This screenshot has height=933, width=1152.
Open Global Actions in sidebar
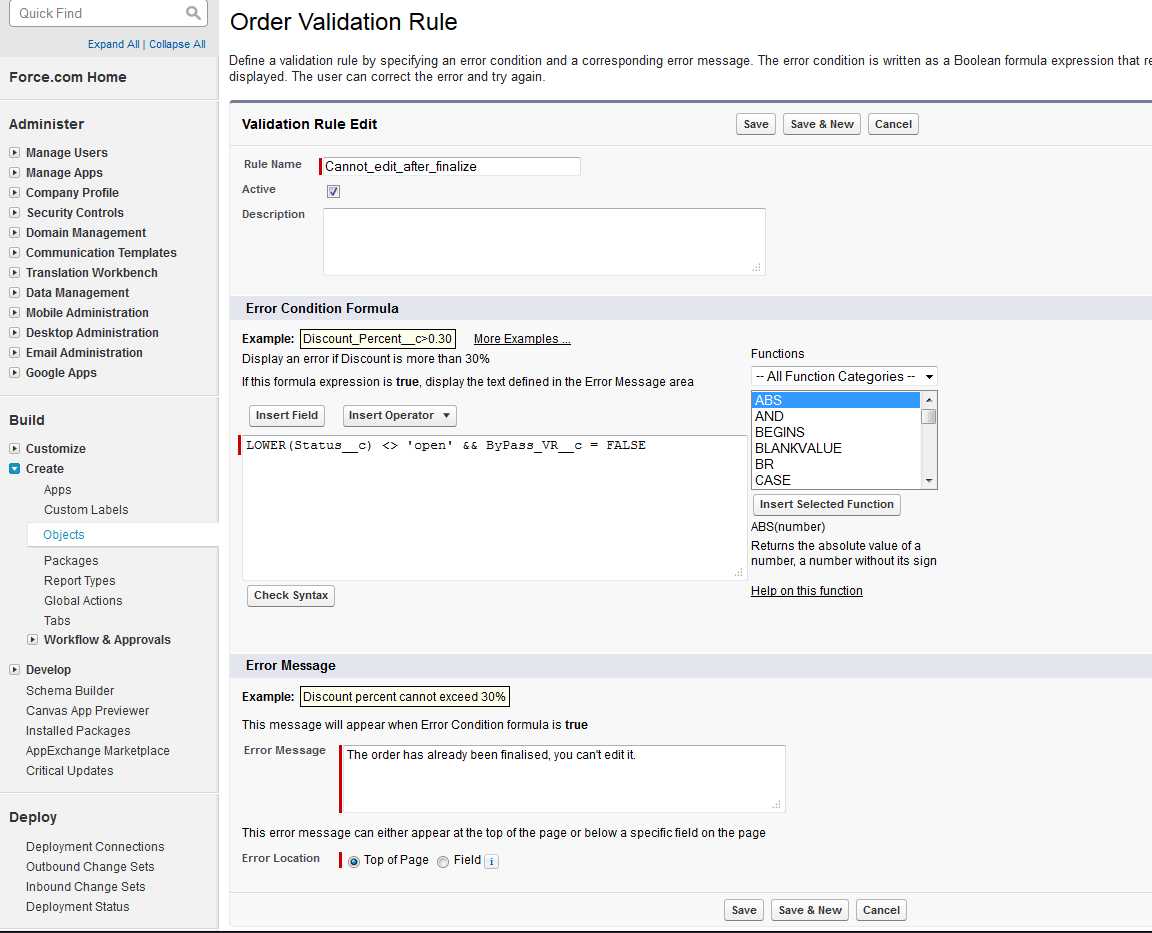(83, 600)
